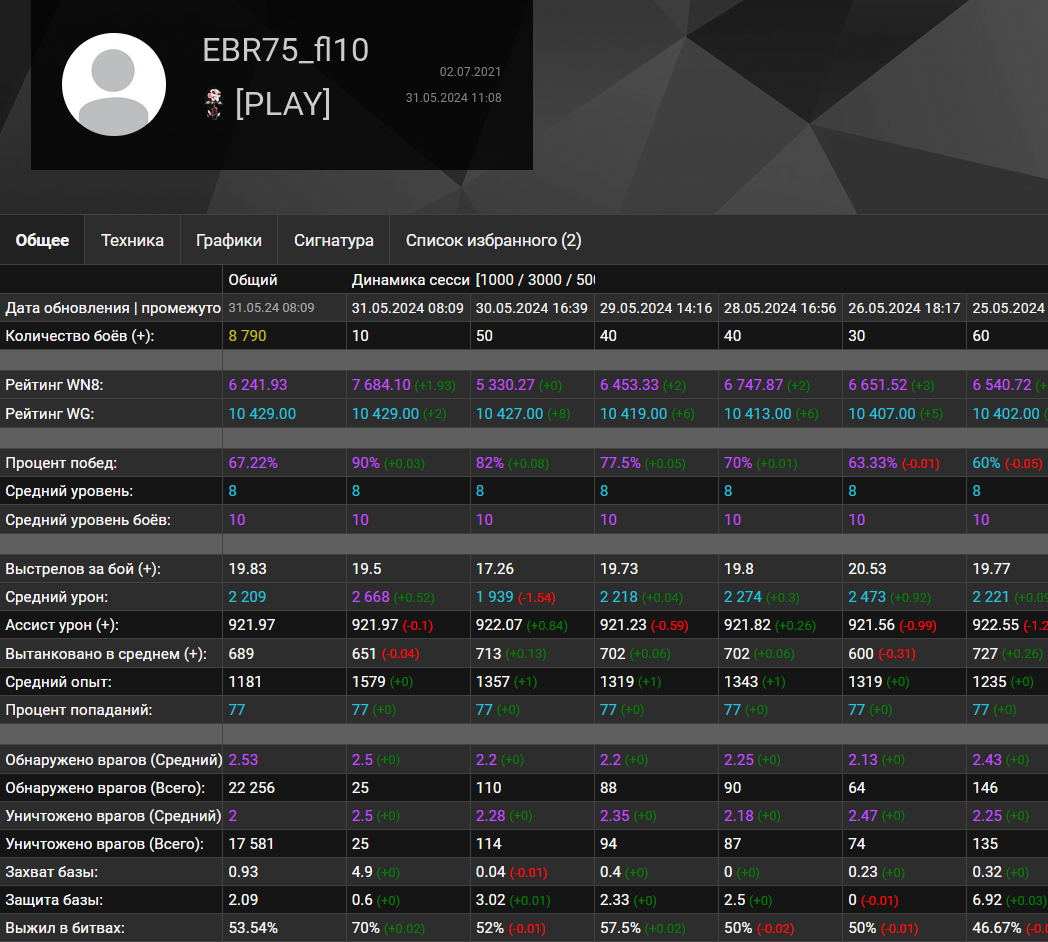
Task: Select session dated 31.05.2024 08:09
Action: click(x=408, y=308)
